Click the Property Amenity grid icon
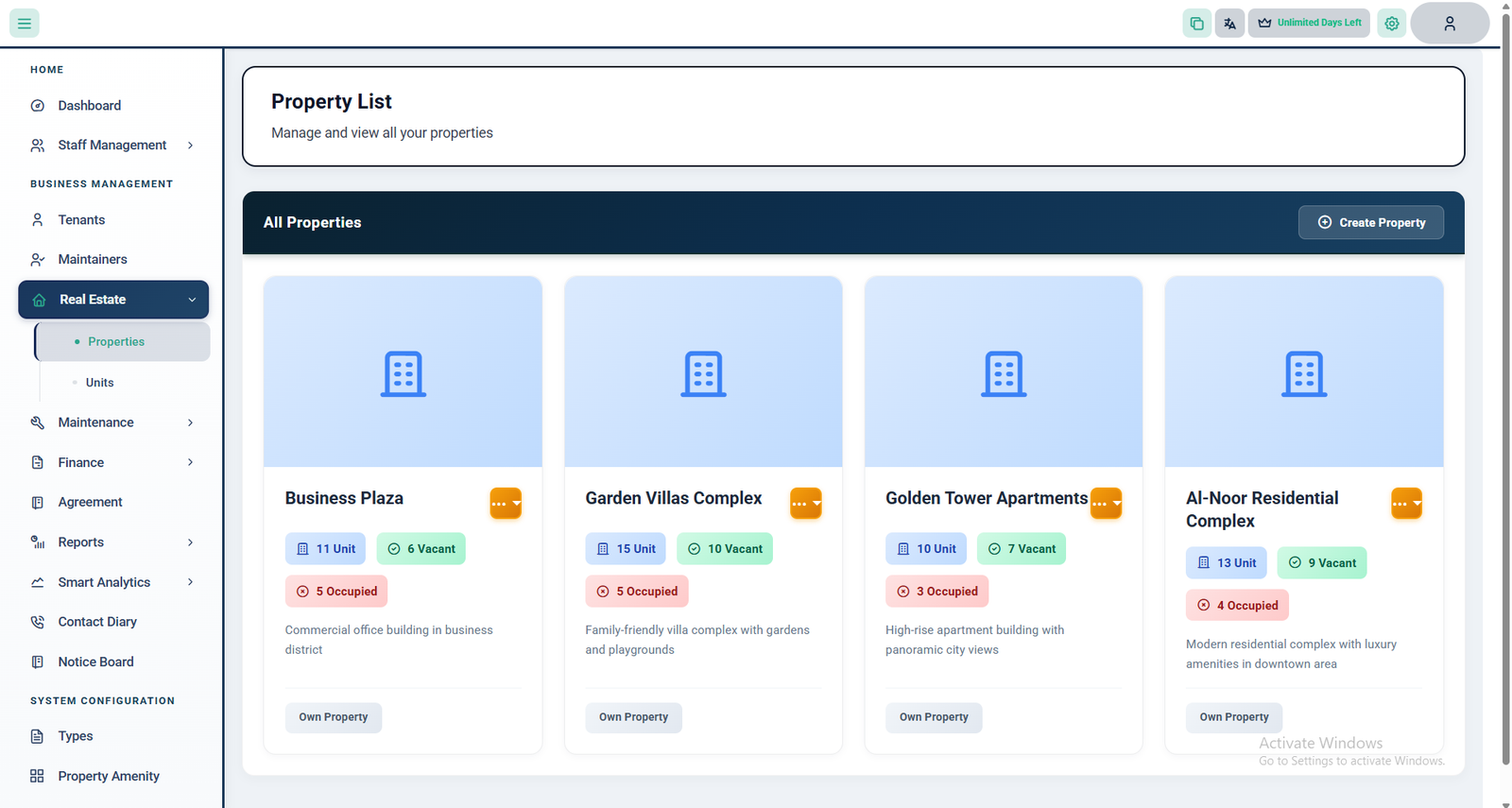 pos(38,776)
